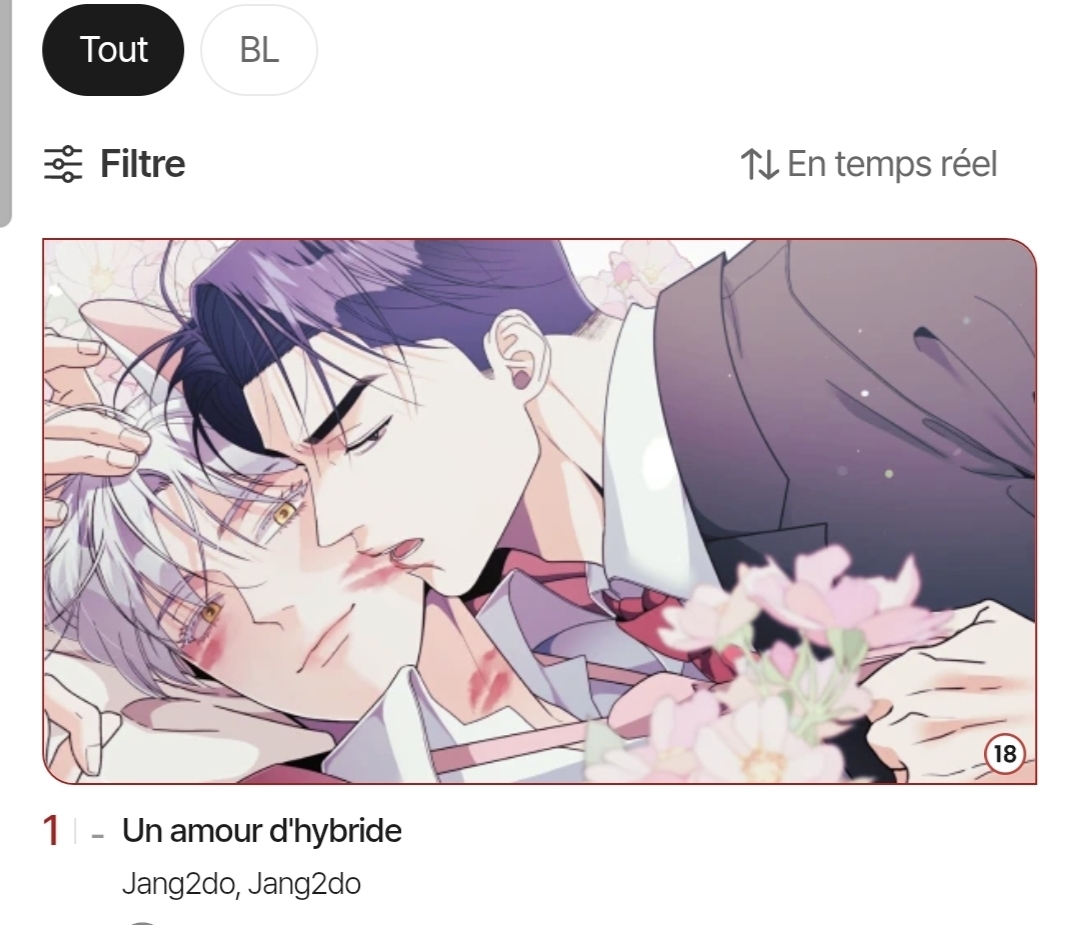Tap the red rank number 1
This screenshot has height=925, width=1080.
(x=51, y=830)
